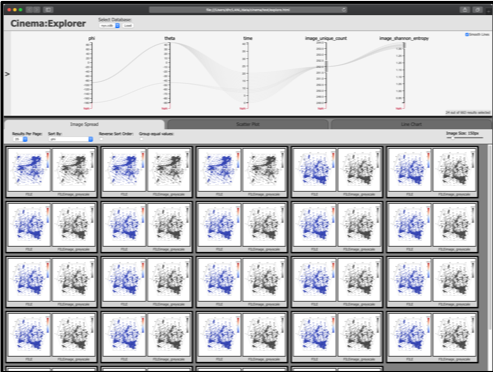Click the theta axis label
The height and width of the screenshot is (372, 493).
click(170, 38)
